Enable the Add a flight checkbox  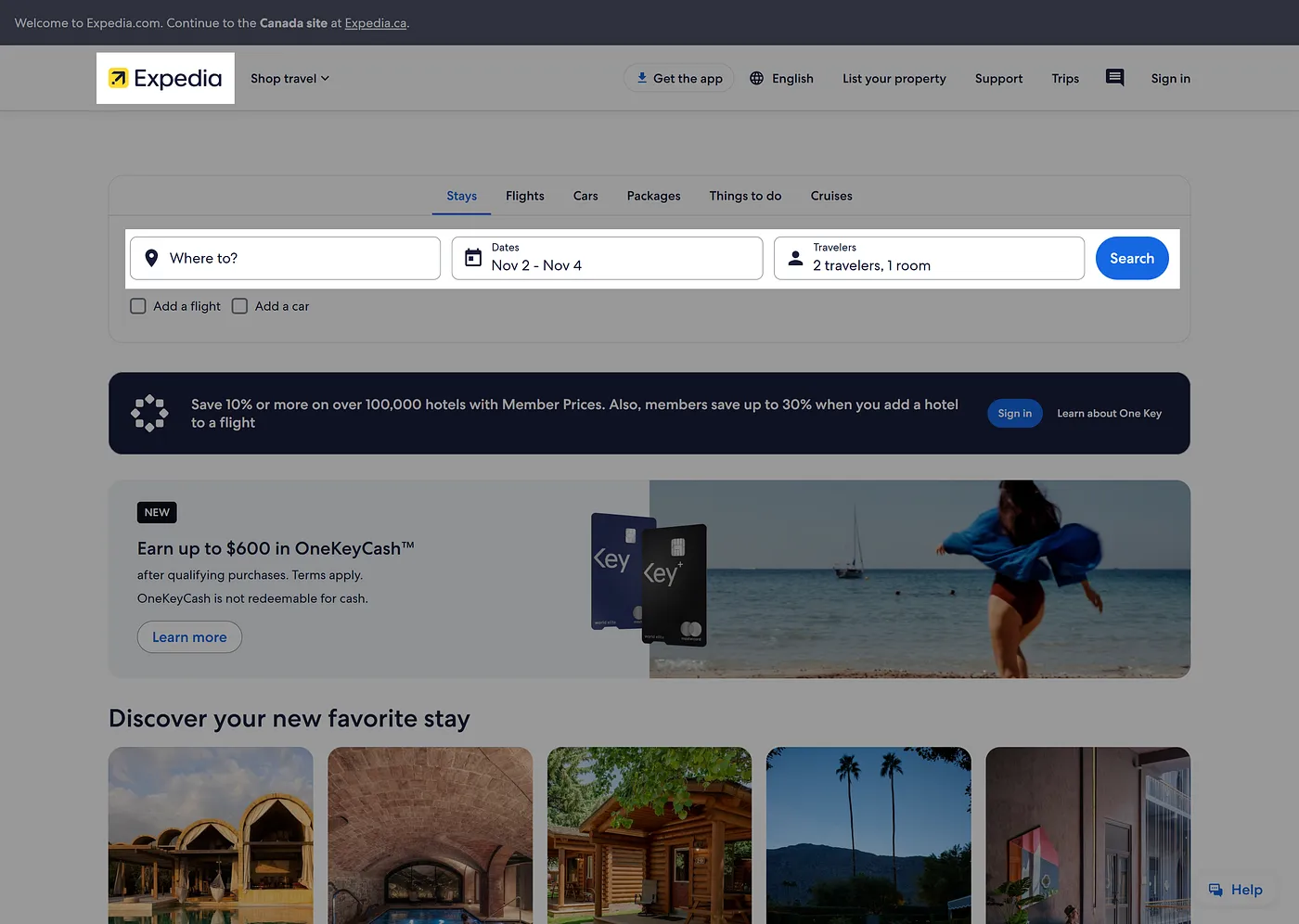(x=138, y=306)
